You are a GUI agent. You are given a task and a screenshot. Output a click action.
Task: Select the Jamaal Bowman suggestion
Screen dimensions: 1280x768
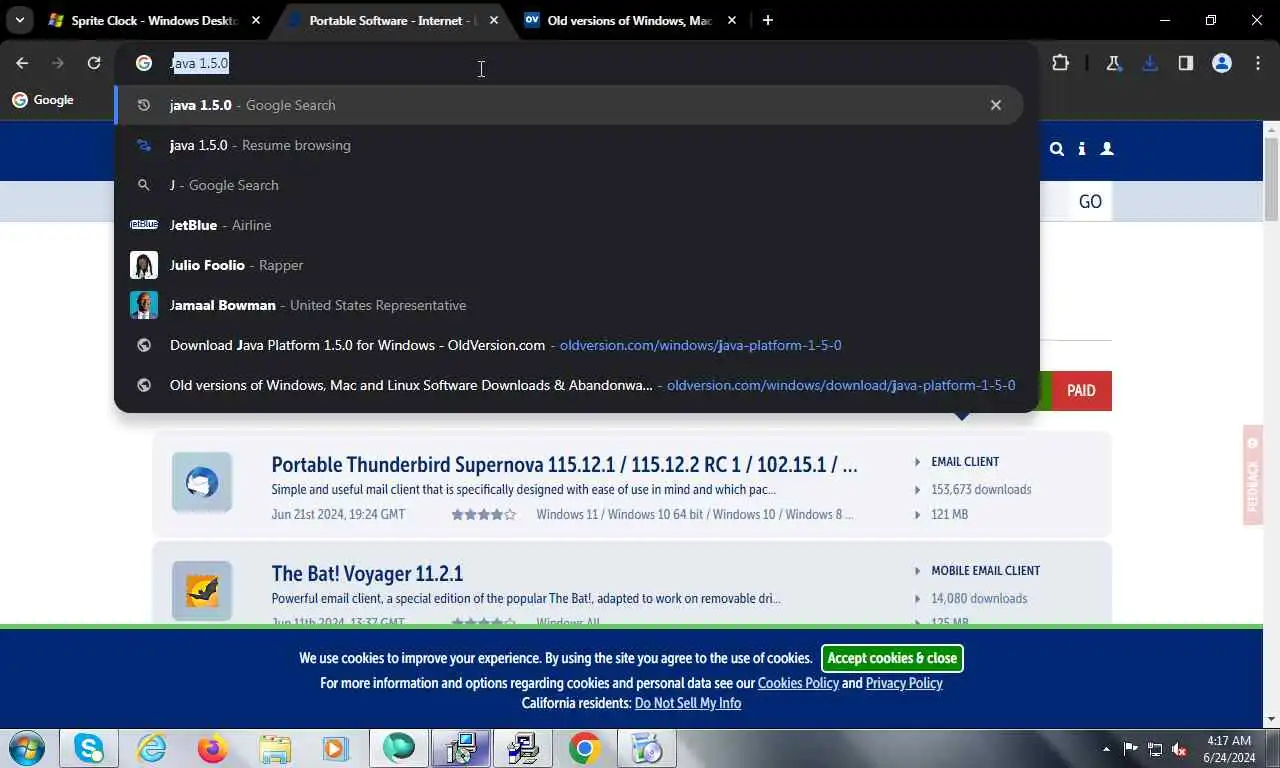[569, 305]
